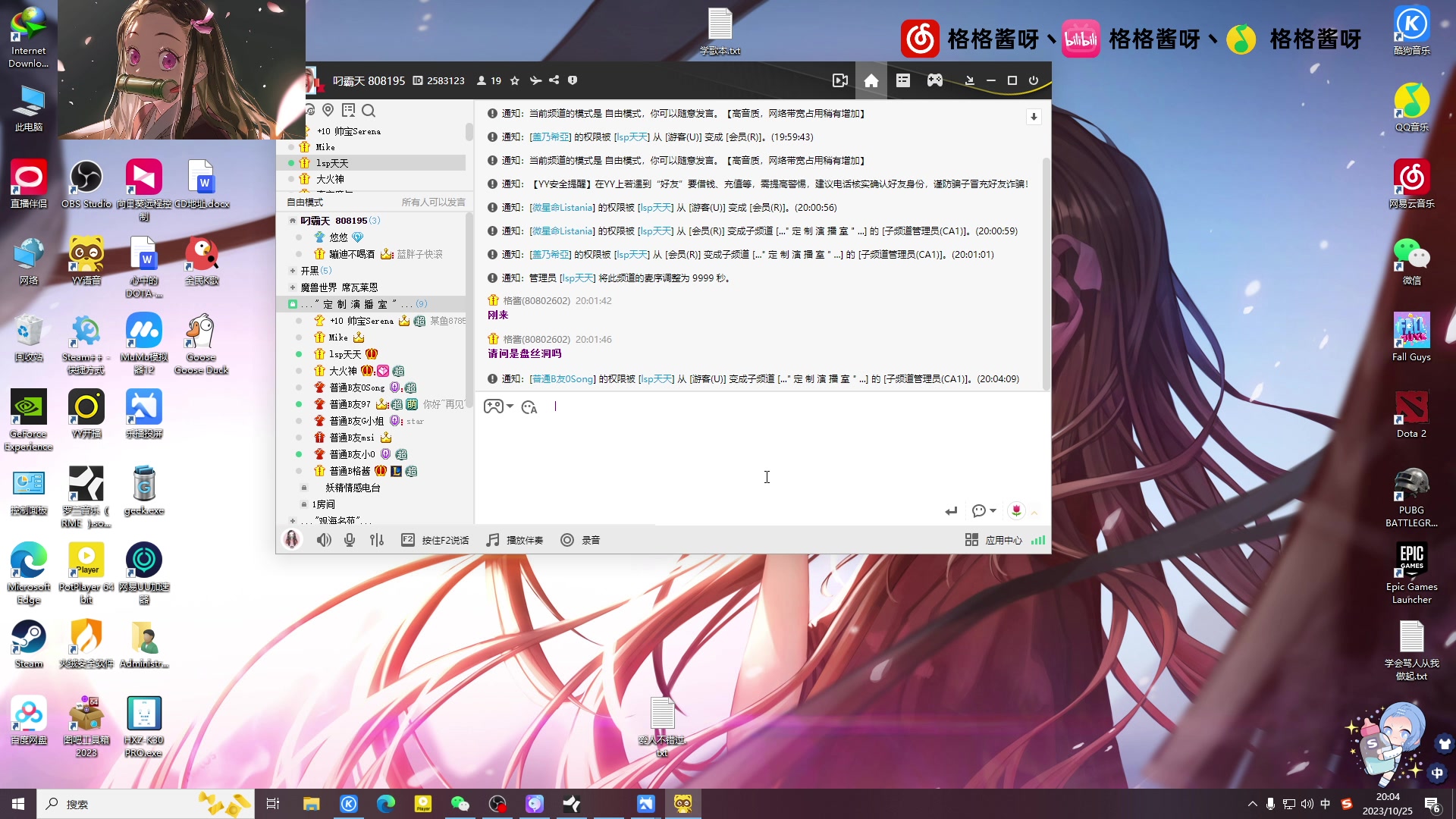Open 网易云音乐 desktop shortcut

(1411, 184)
